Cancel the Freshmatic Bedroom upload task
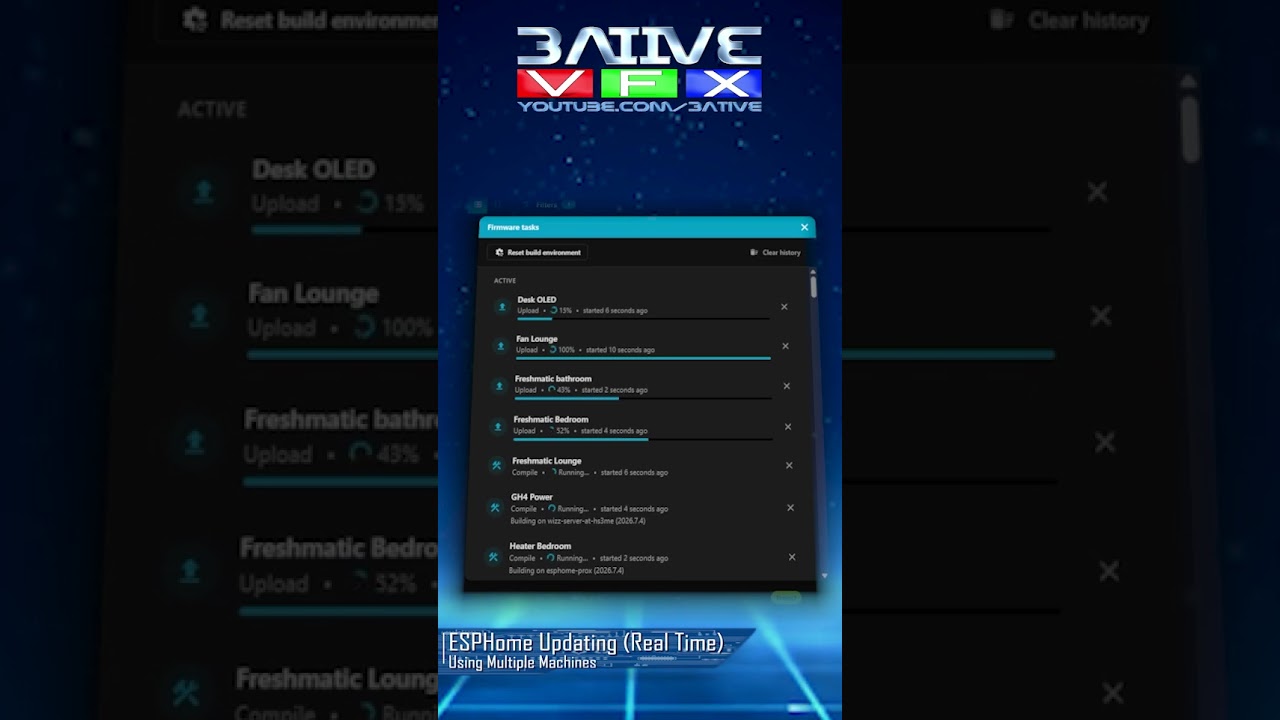This screenshot has height=720, width=1280. pyautogui.click(x=788, y=427)
